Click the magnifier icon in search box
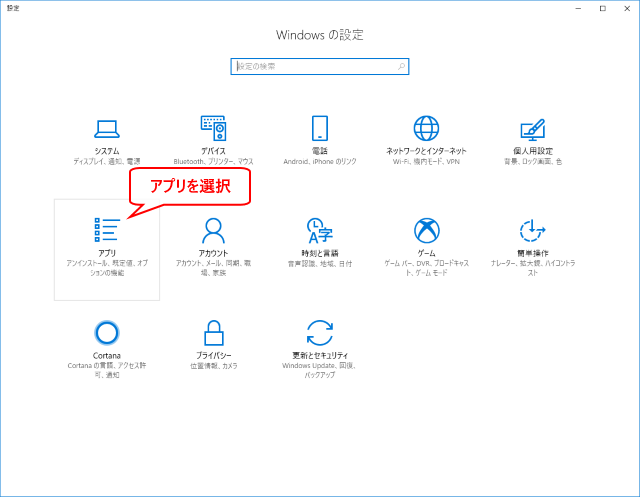The height and width of the screenshot is (497, 640). tap(401, 67)
